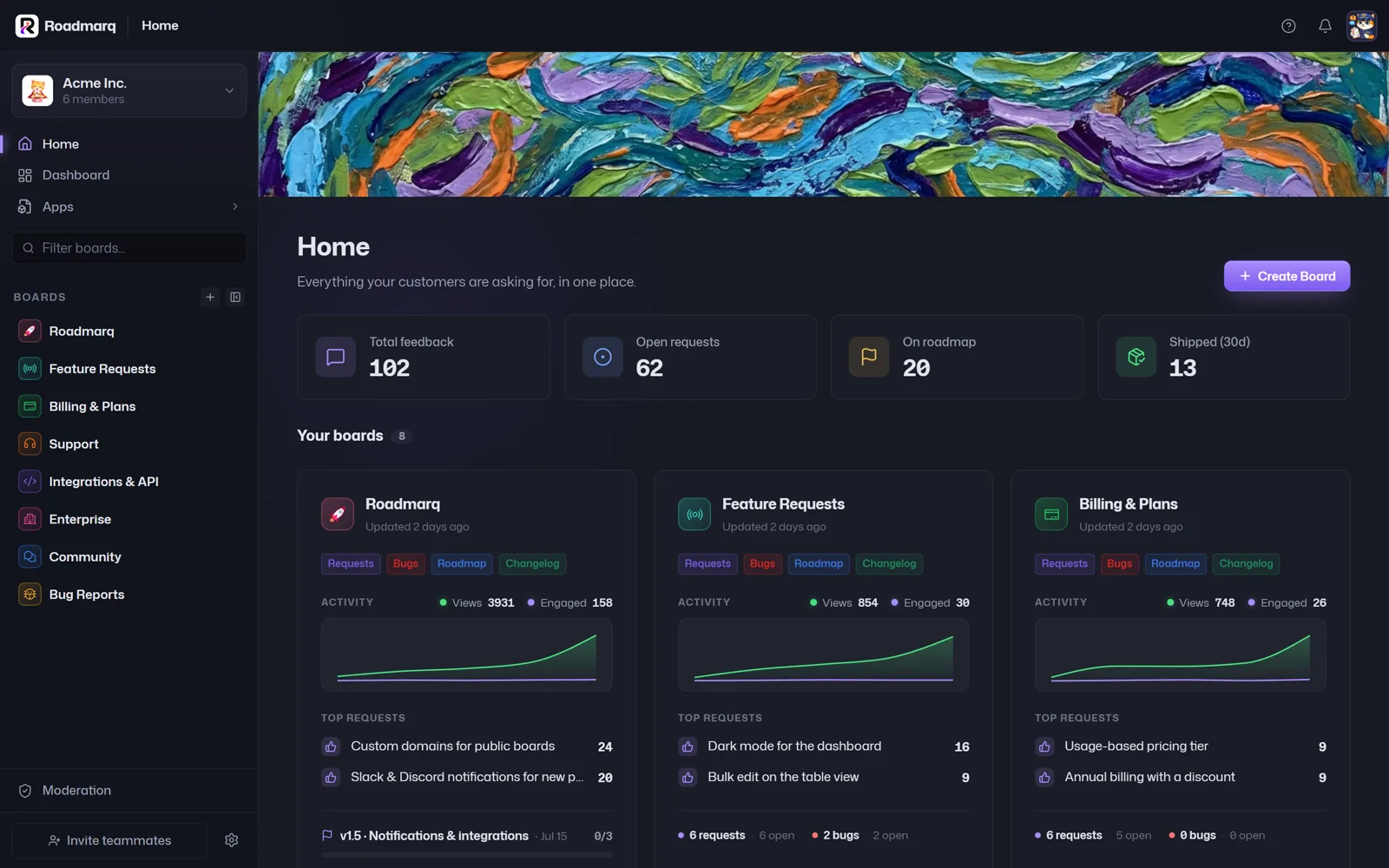Add a new board with plus icon
The width and height of the screenshot is (1389, 868).
(x=210, y=297)
